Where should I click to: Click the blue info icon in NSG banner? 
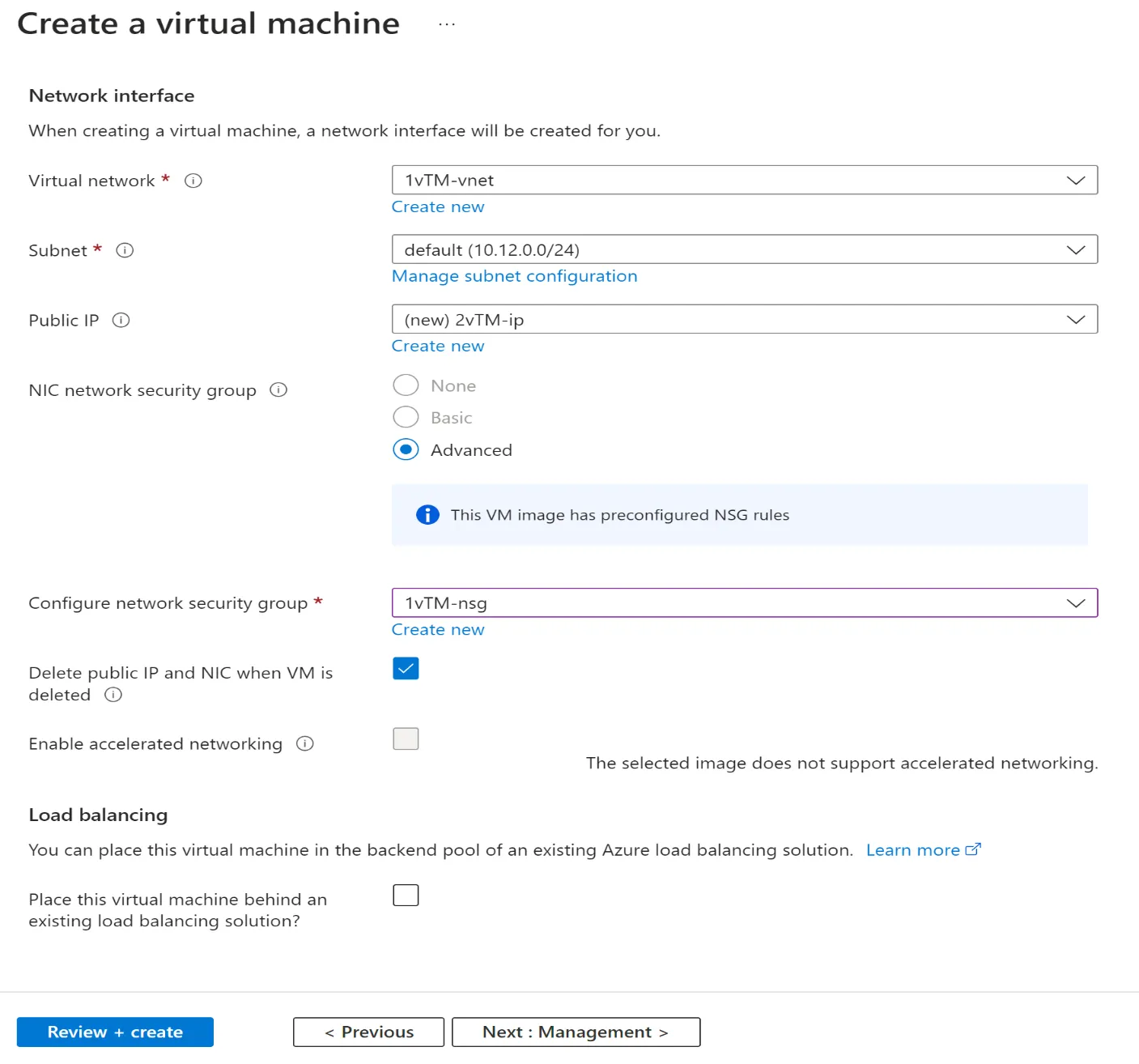point(427,514)
